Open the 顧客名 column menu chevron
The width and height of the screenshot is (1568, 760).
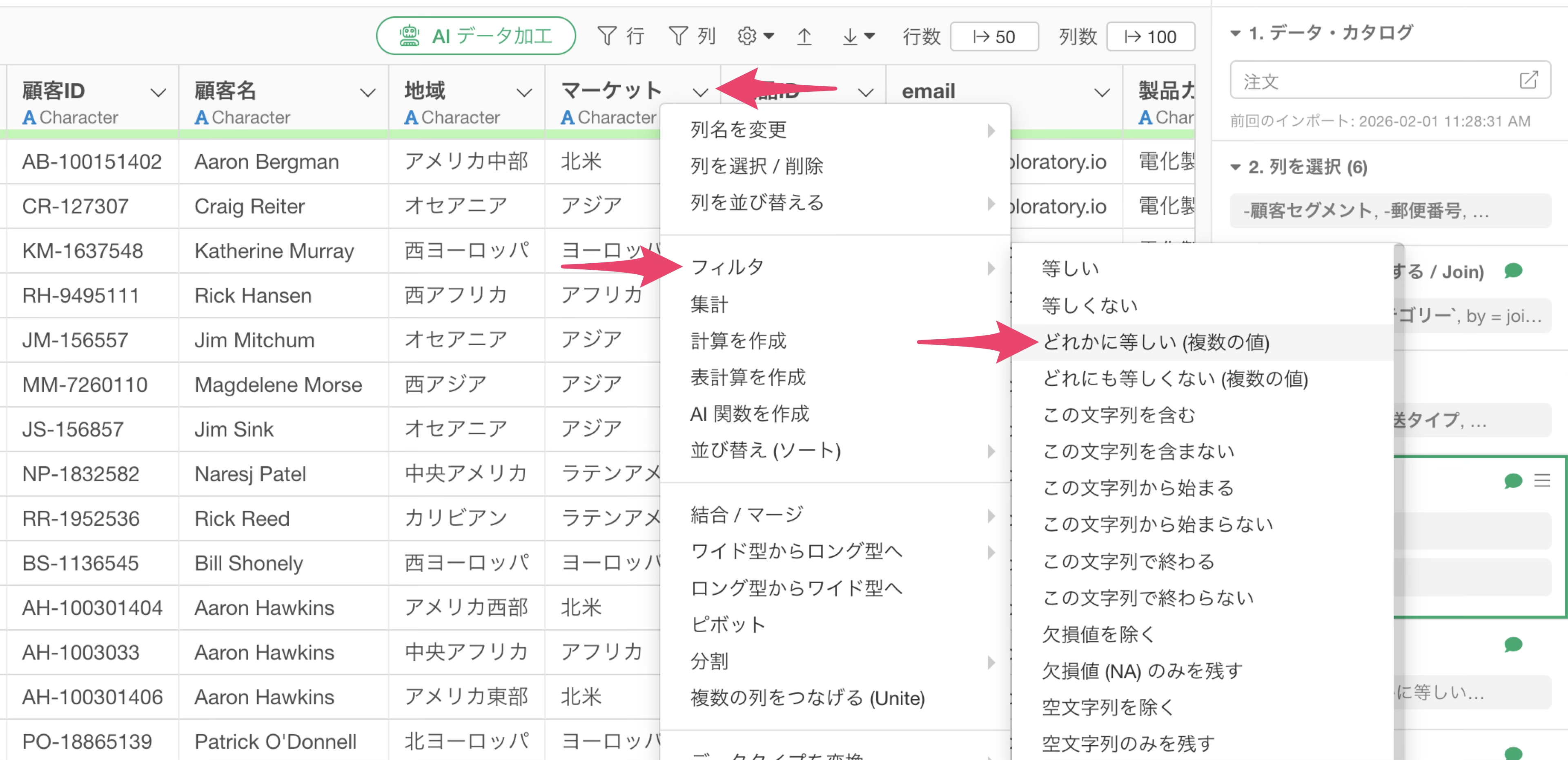(x=367, y=93)
